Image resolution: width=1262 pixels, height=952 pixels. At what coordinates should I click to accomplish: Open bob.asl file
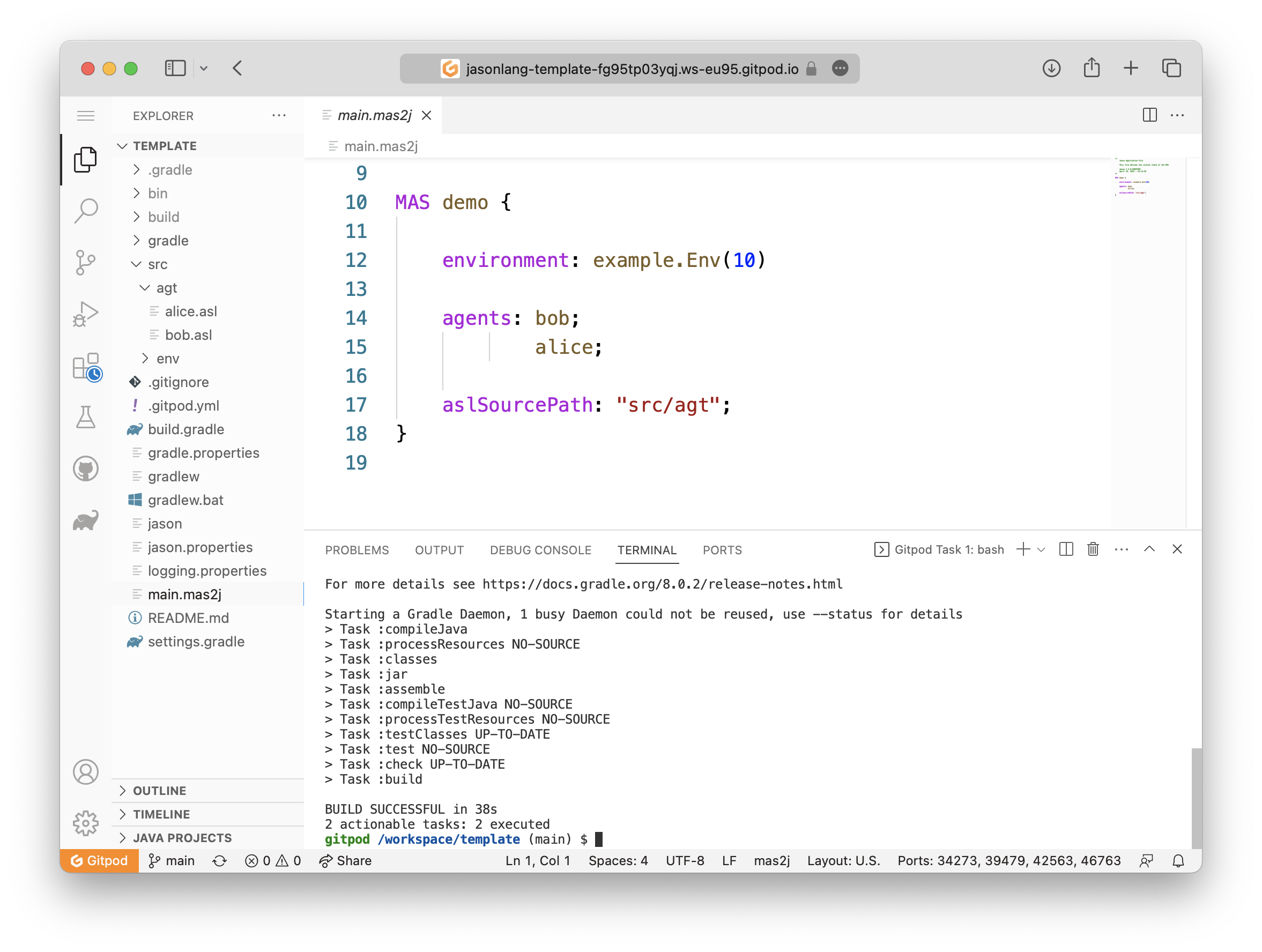(x=207, y=335)
